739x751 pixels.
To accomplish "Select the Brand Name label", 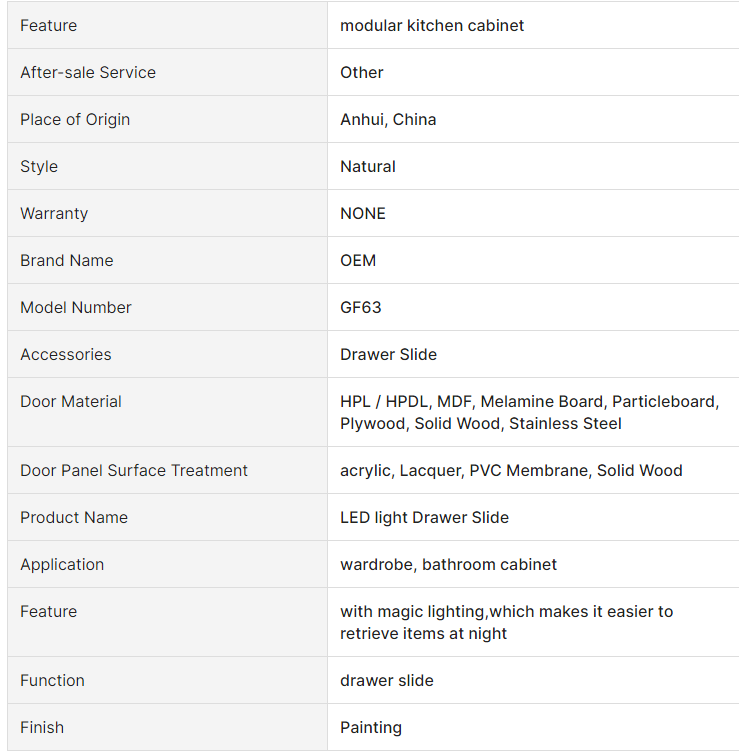I will click(x=67, y=260).
